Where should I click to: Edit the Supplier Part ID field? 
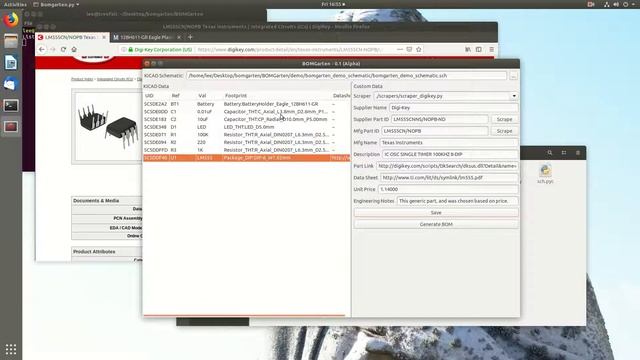pos(440,119)
